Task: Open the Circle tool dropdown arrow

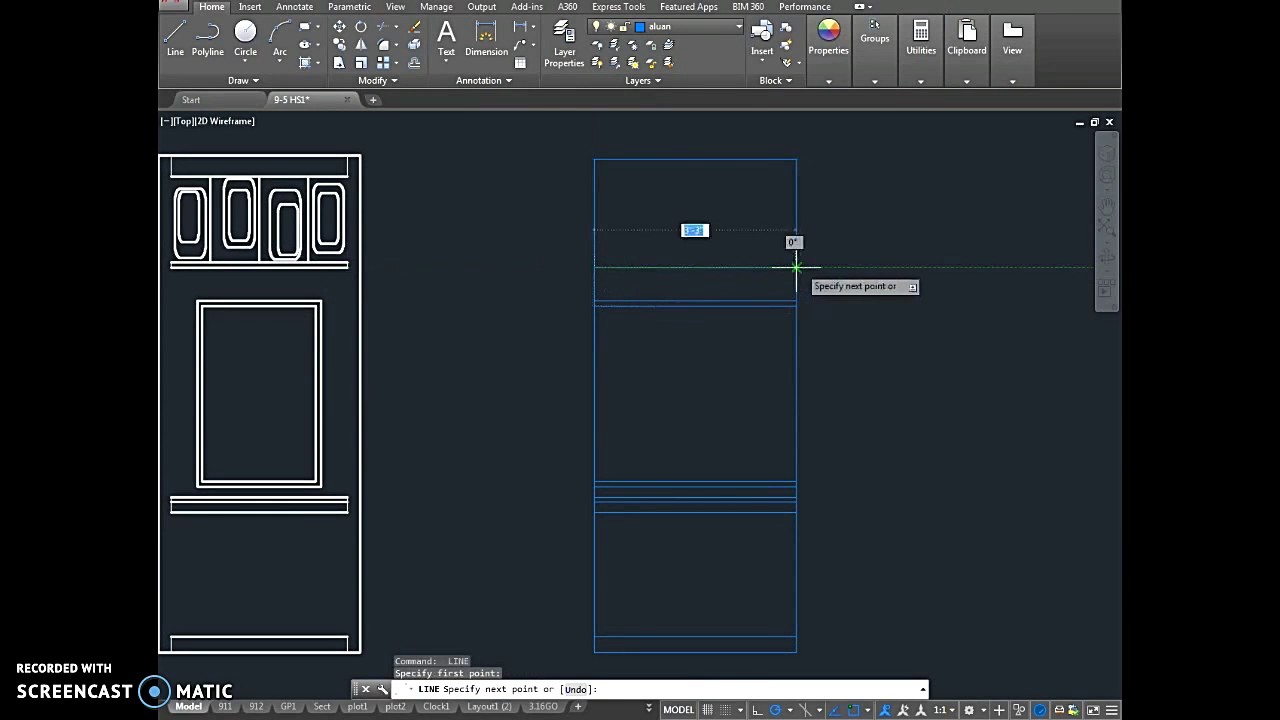Action: (x=245, y=61)
